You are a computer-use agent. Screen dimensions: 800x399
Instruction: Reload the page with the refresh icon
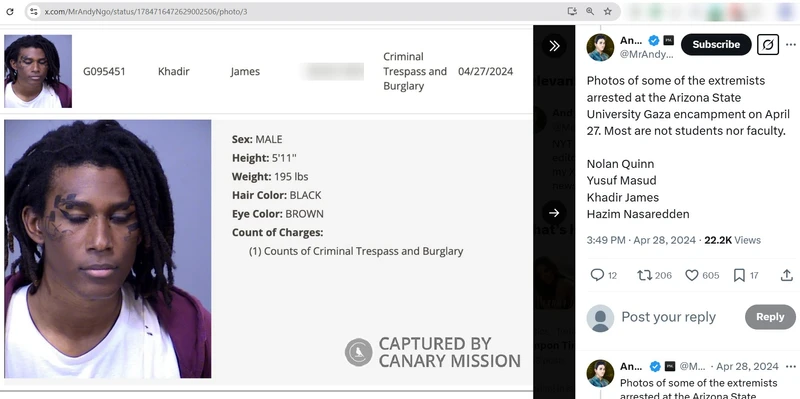click(10, 11)
